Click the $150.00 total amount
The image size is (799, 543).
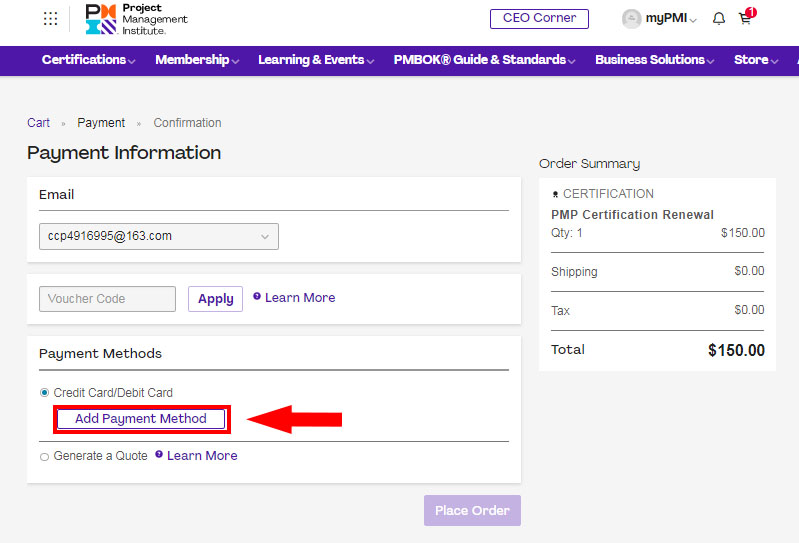coord(736,350)
